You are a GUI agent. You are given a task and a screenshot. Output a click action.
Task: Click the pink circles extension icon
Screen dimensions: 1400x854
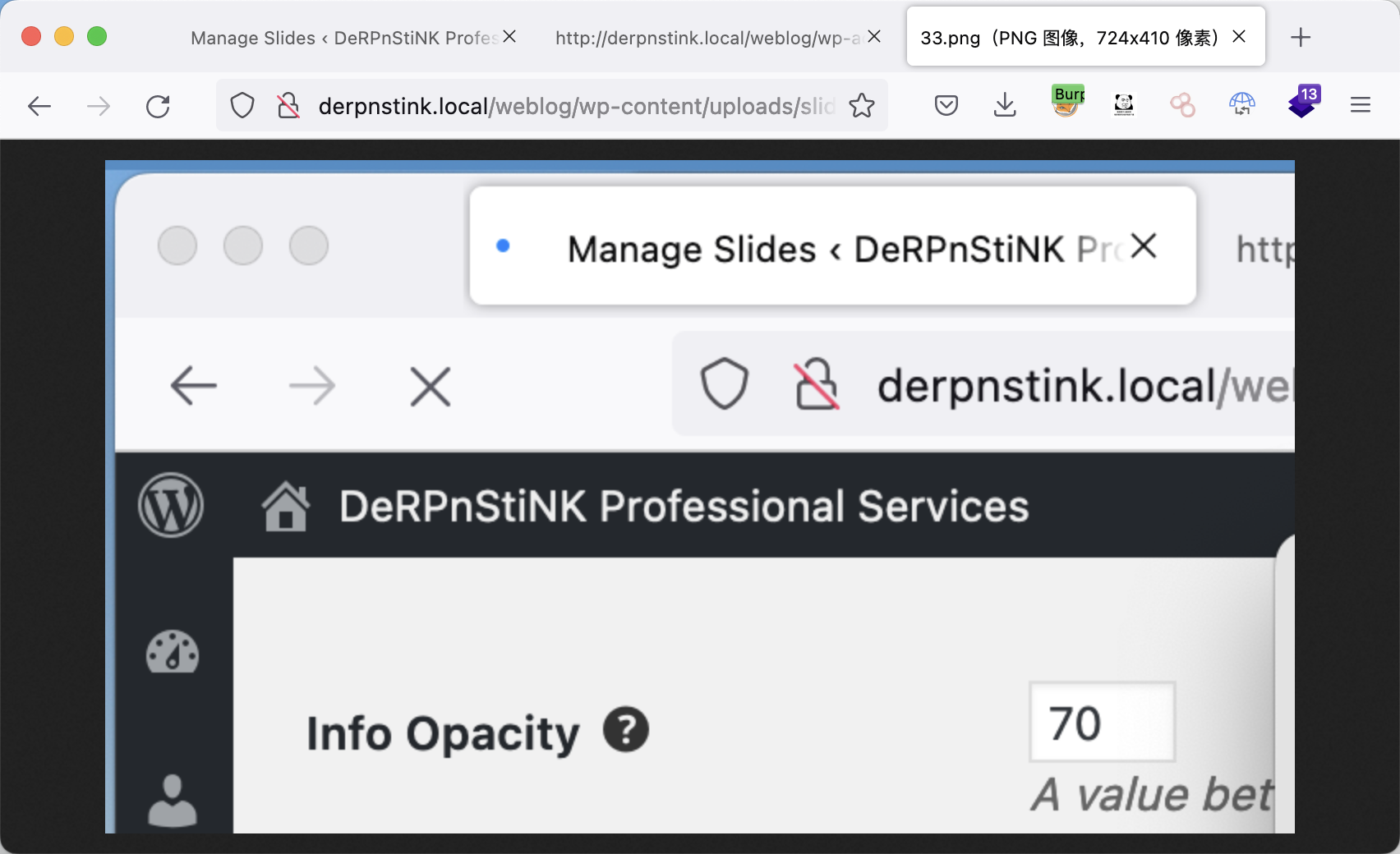coord(1182,105)
